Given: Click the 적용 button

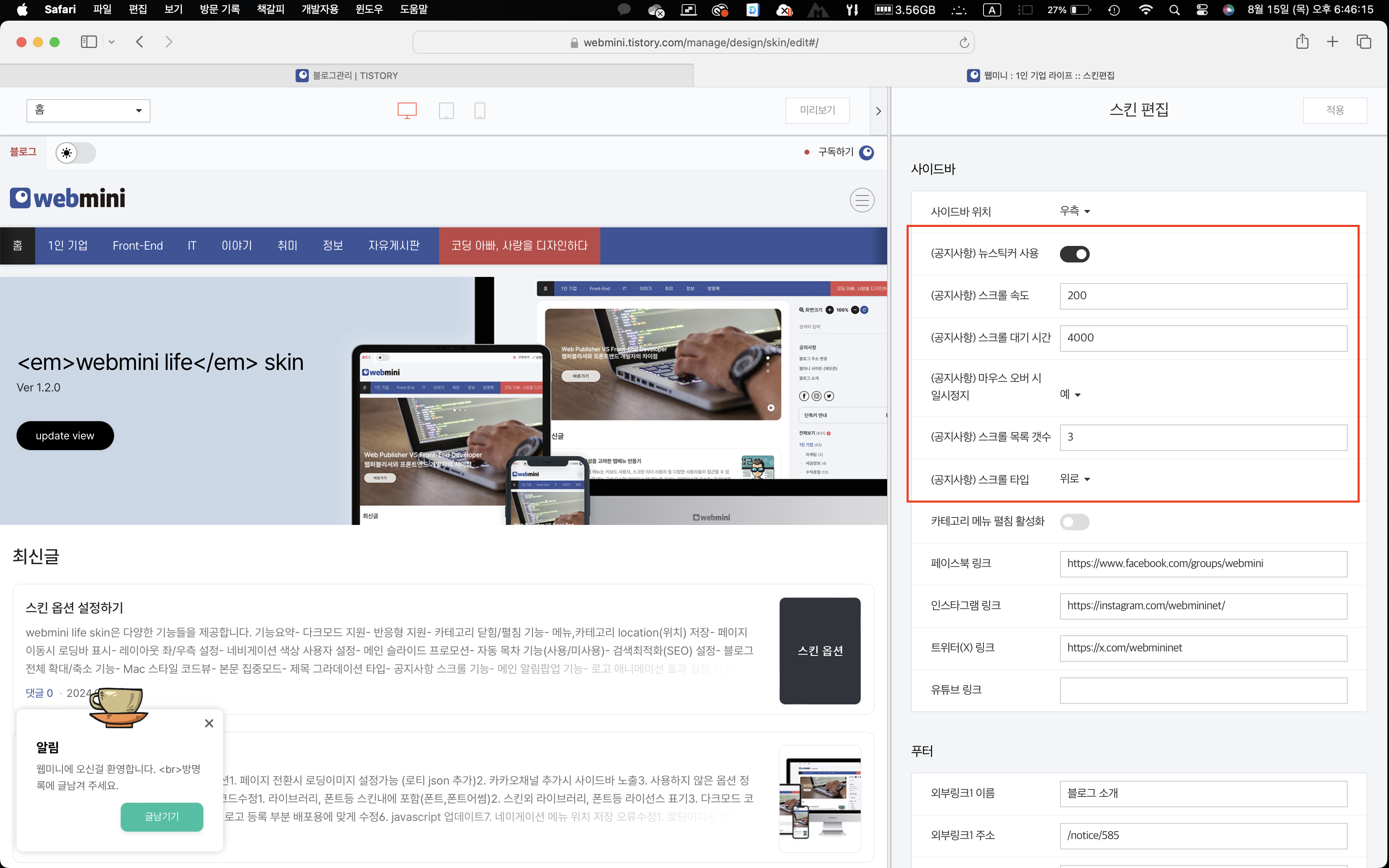Looking at the screenshot, I should coord(1334,110).
